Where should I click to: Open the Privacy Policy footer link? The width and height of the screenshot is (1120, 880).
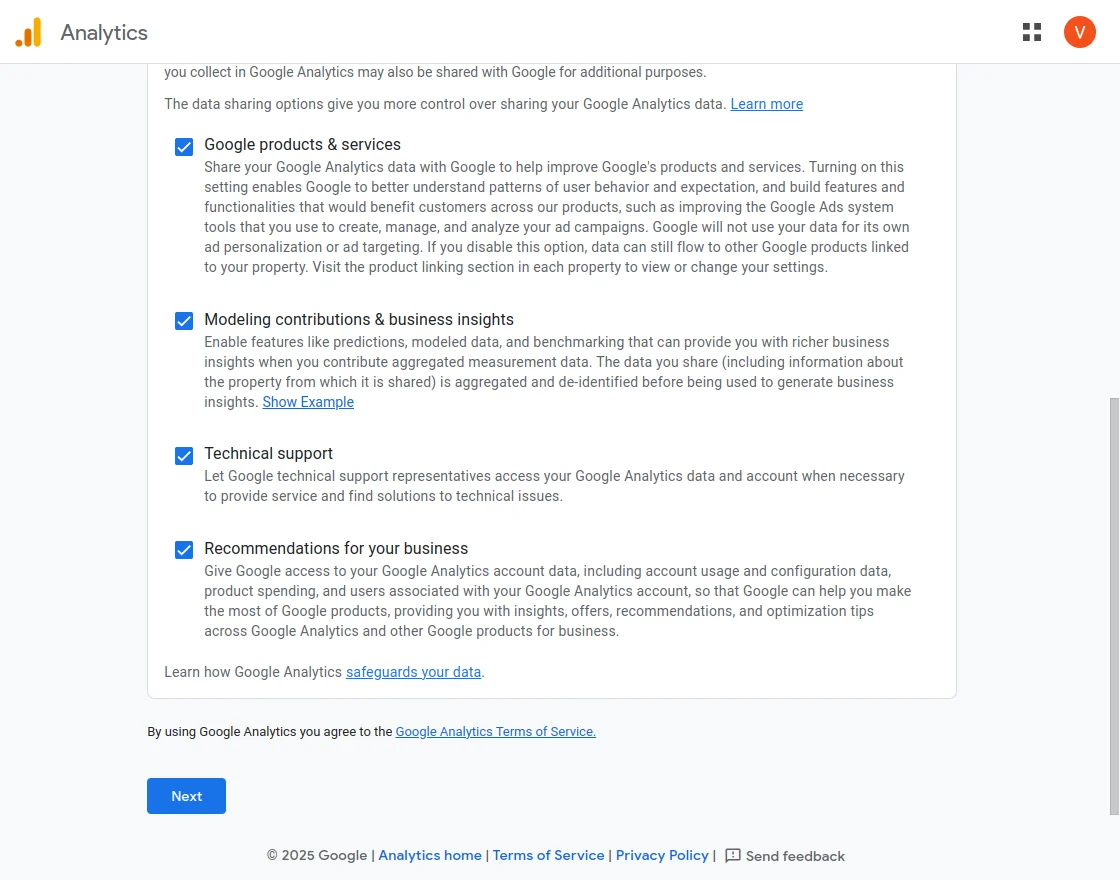click(x=662, y=856)
